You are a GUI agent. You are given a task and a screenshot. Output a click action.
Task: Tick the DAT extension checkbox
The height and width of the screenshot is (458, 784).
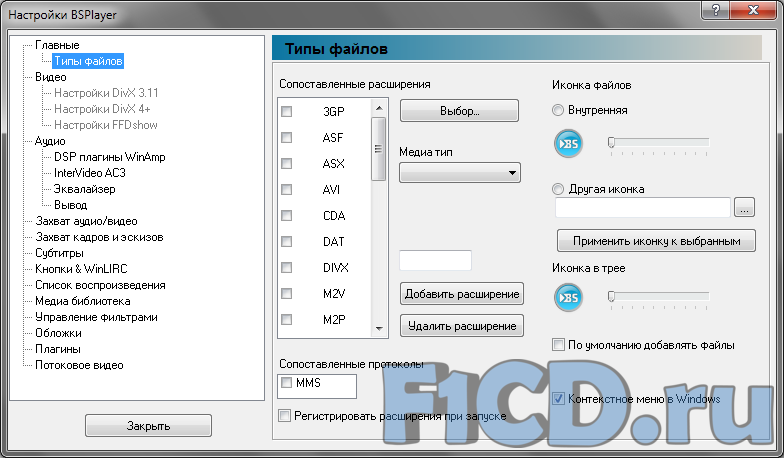pyautogui.click(x=286, y=242)
